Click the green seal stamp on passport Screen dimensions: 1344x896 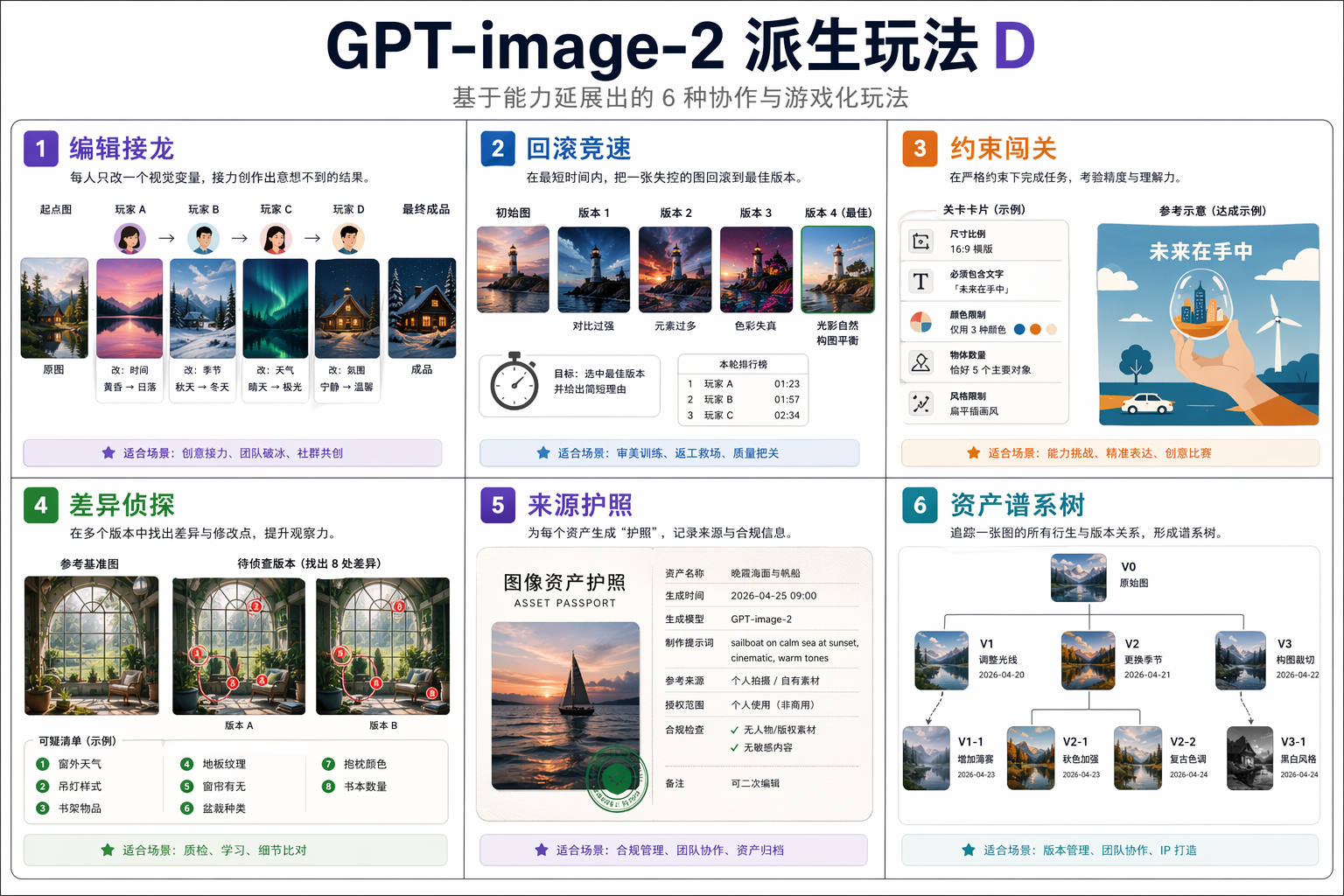pos(617,779)
